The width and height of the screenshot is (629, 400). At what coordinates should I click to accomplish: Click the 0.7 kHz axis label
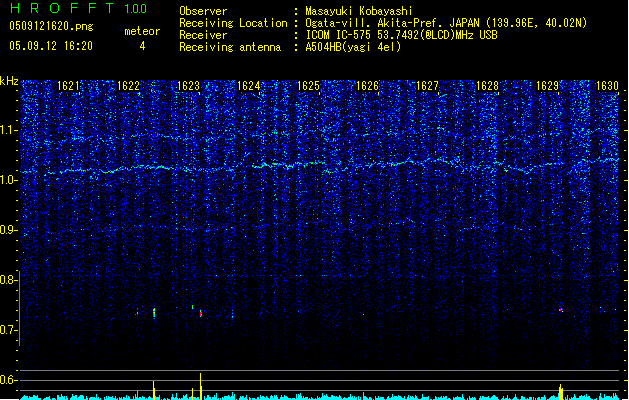(10, 330)
